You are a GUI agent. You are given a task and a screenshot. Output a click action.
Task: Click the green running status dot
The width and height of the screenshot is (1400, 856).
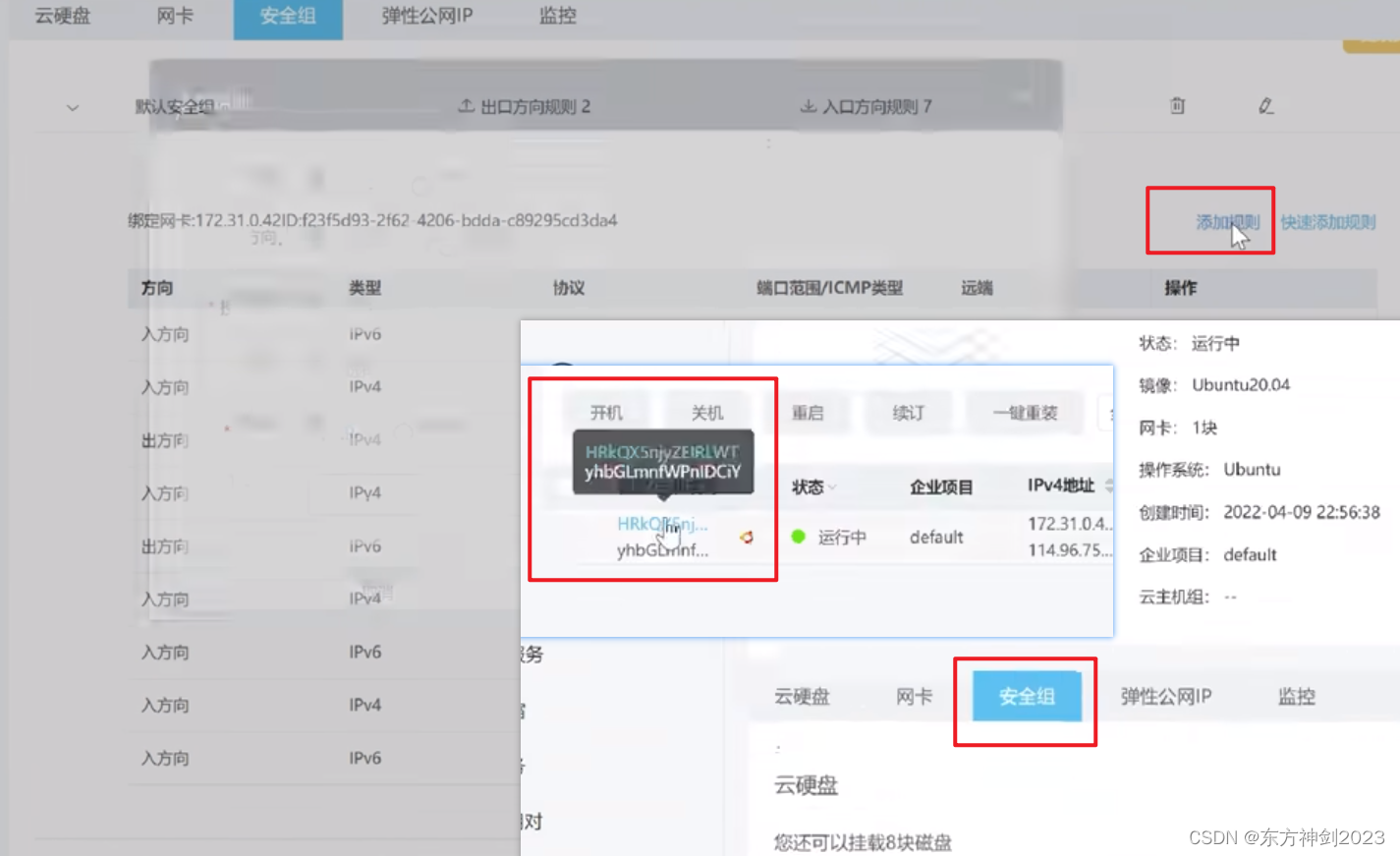click(798, 537)
